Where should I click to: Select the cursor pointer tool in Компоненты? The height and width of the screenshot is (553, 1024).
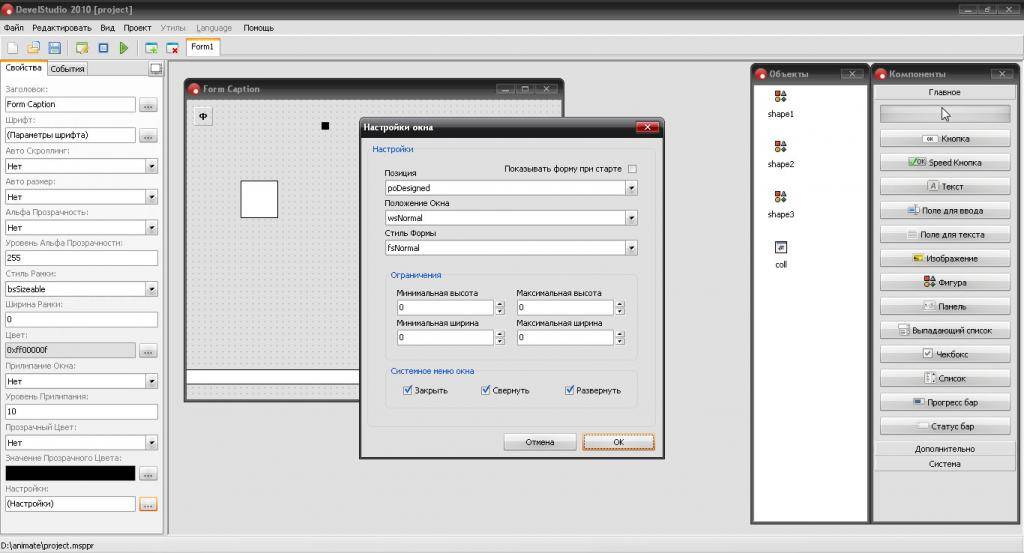(x=945, y=114)
